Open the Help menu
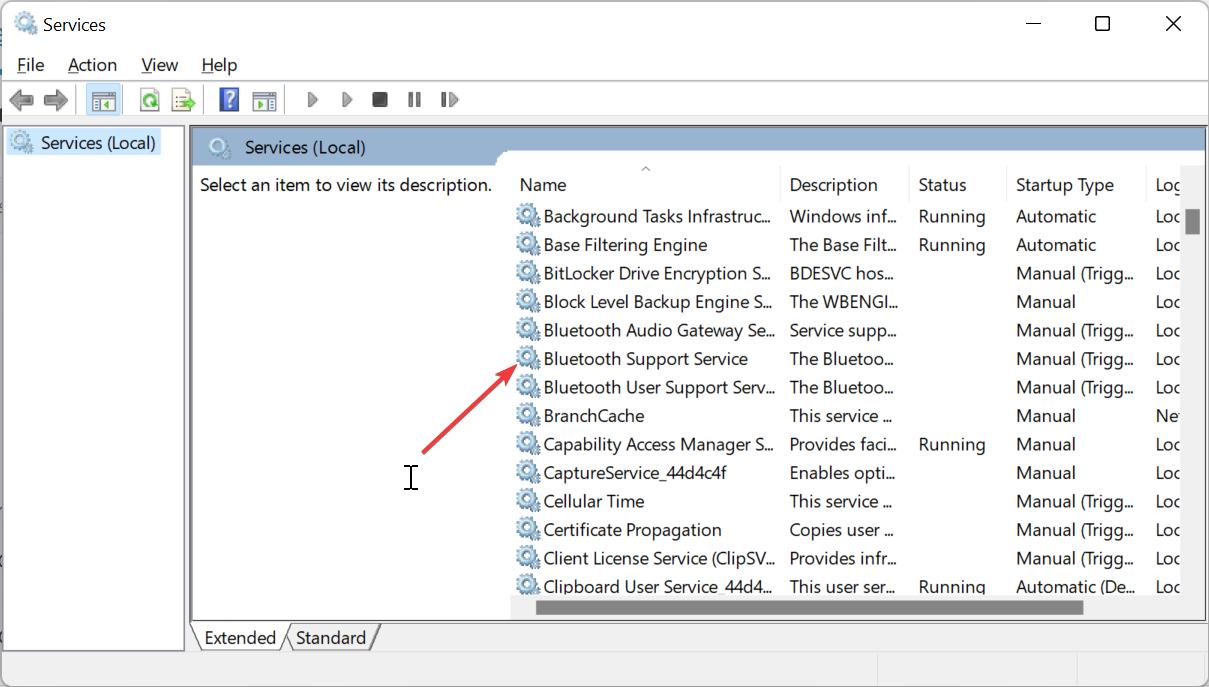1209x687 pixels. click(x=219, y=65)
